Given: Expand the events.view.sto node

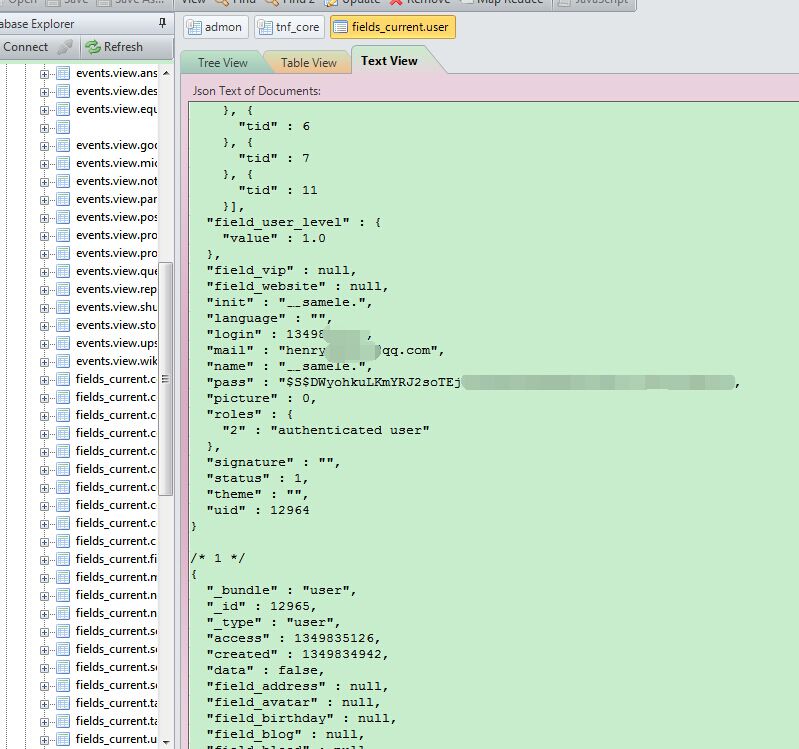Looking at the screenshot, I should [x=44, y=326].
